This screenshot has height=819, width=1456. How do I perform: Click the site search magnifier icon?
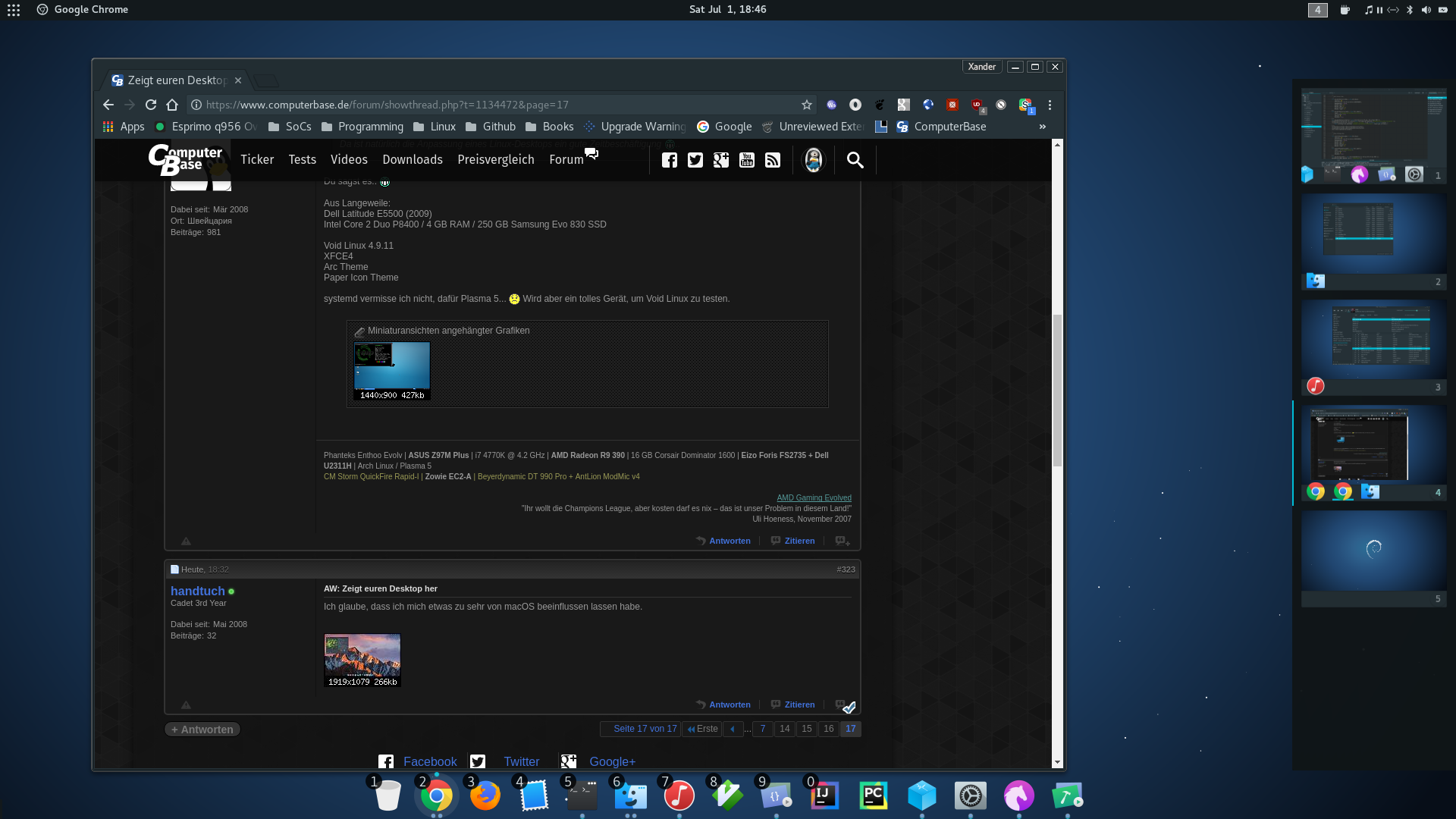point(855,160)
